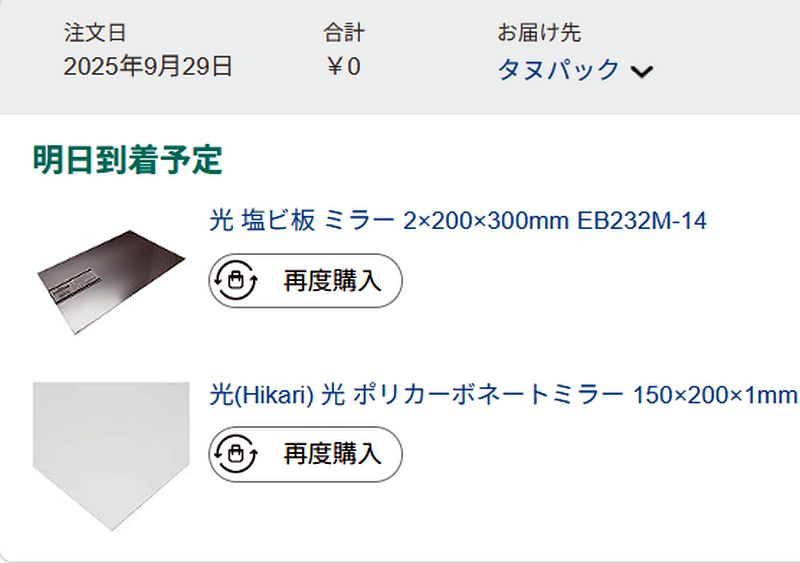Image resolution: width=800 pixels, height=563 pixels.
Task: Open the 光 塩ビ板 ミラー product link
Action: 457,221
